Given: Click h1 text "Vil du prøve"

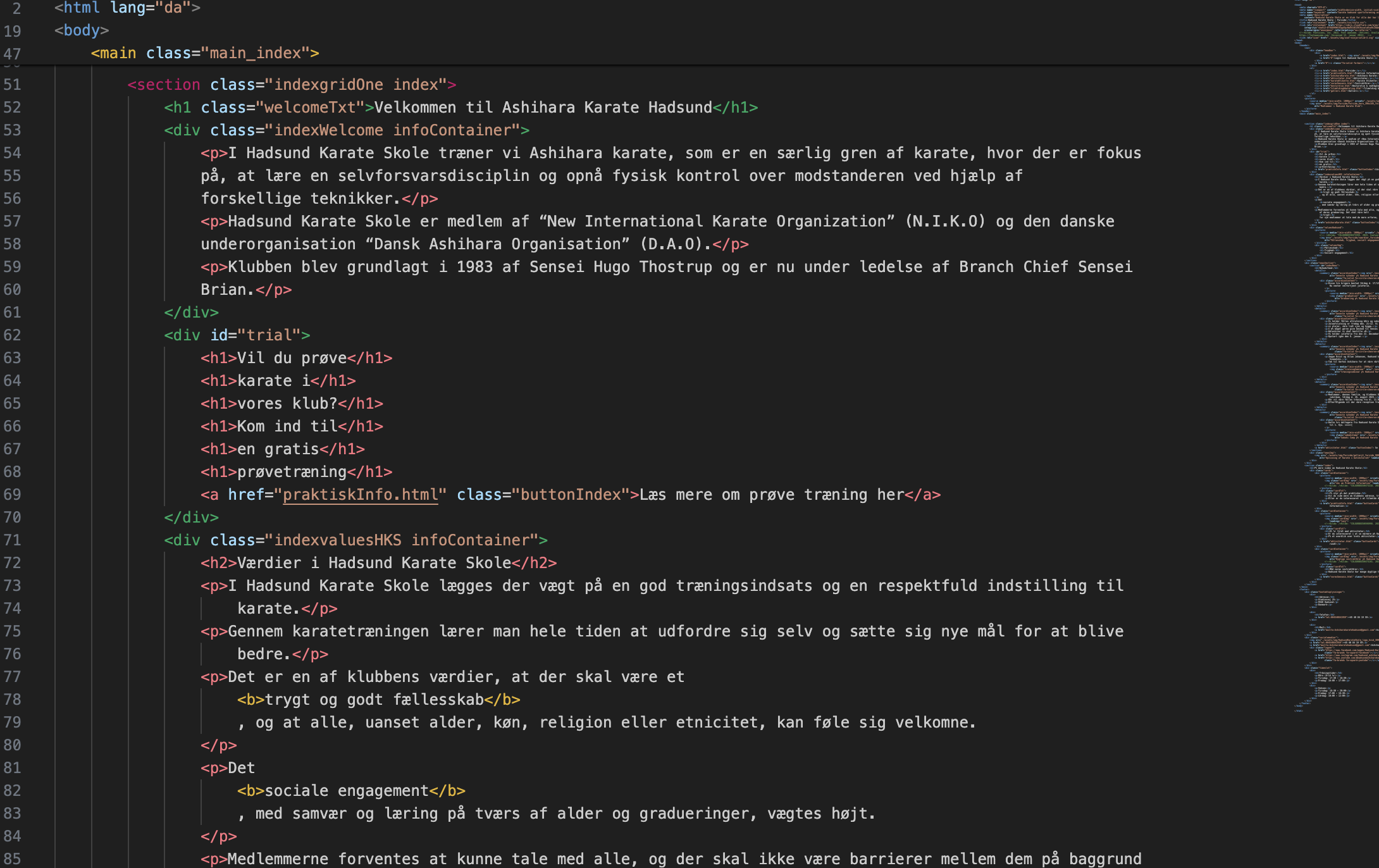Looking at the screenshot, I should tap(292, 358).
